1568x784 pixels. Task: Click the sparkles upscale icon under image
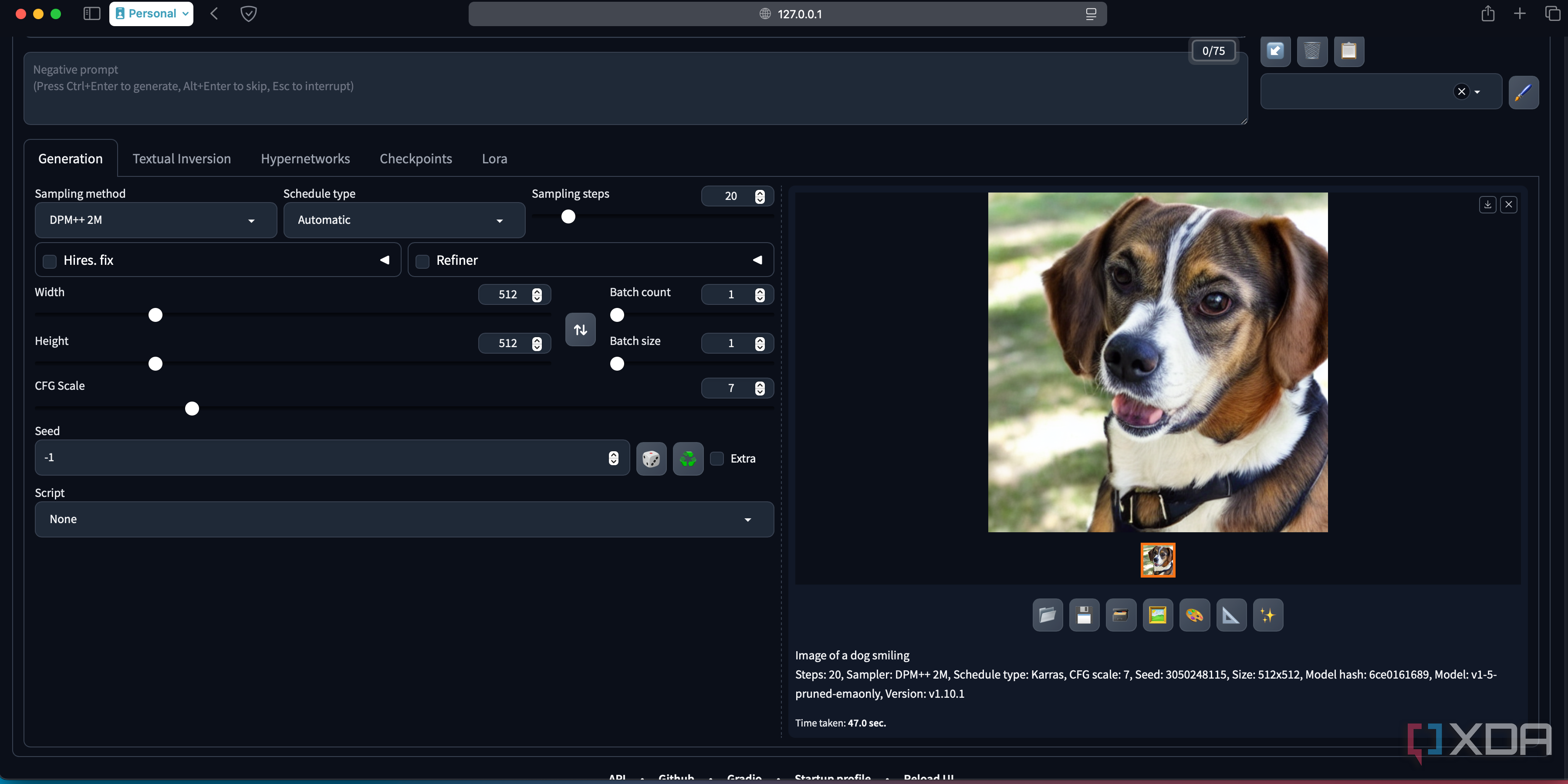tap(1267, 615)
